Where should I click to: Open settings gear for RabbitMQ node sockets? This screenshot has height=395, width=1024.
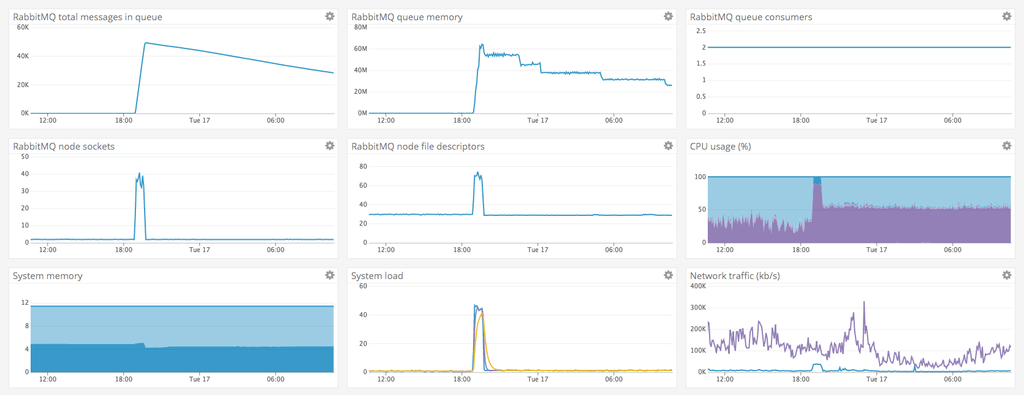(330, 146)
